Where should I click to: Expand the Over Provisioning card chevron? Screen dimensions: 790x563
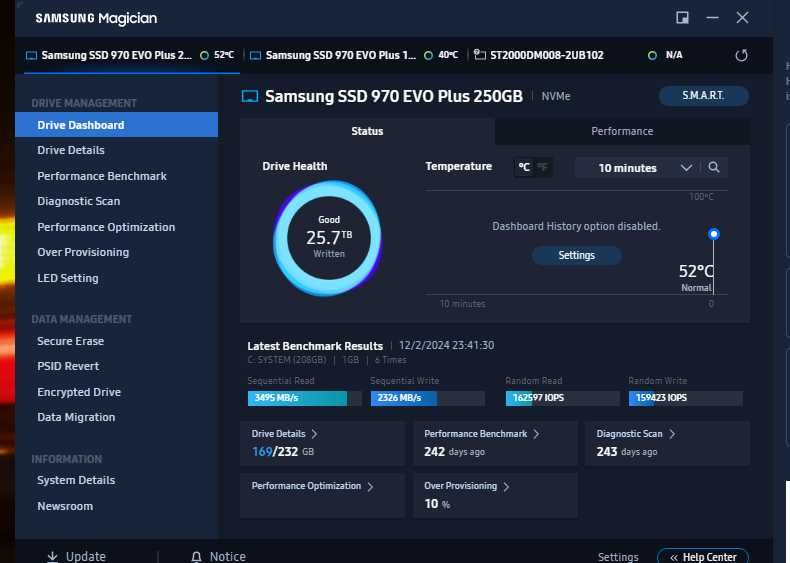(x=506, y=486)
